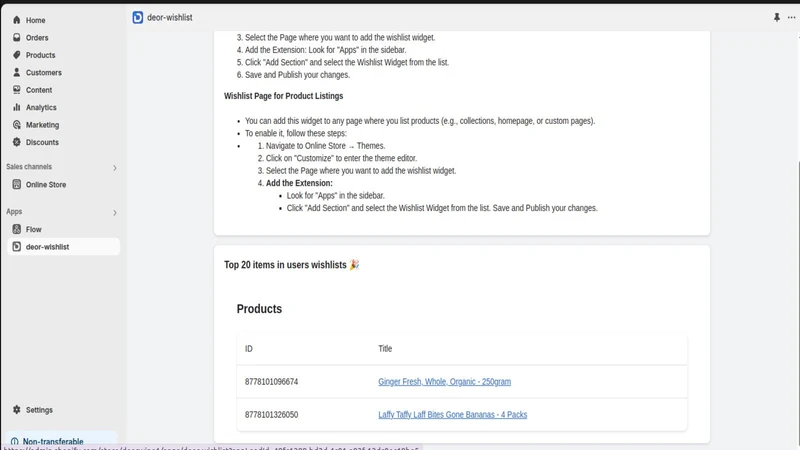Screen dimensions: 800x450
Task: Click the Discounts badge icon
Action: tap(17, 142)
